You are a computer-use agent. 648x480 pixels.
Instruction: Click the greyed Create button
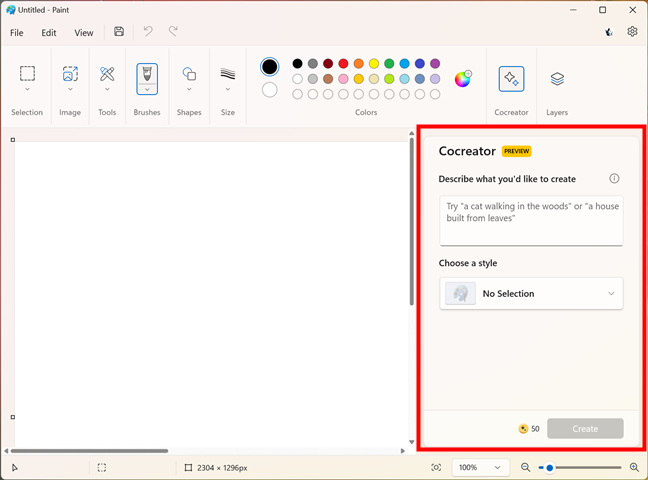click(x=585, y=429)
